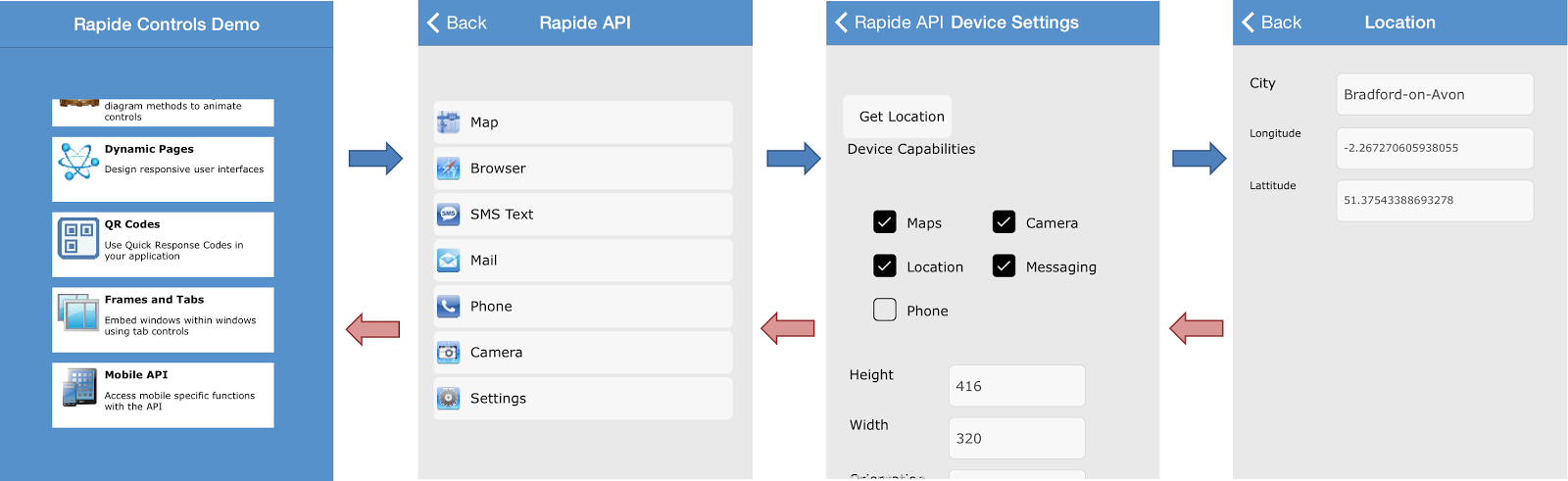Click the Height input field
Viewport: 1568px width, 481px height.
point(1016,386)
